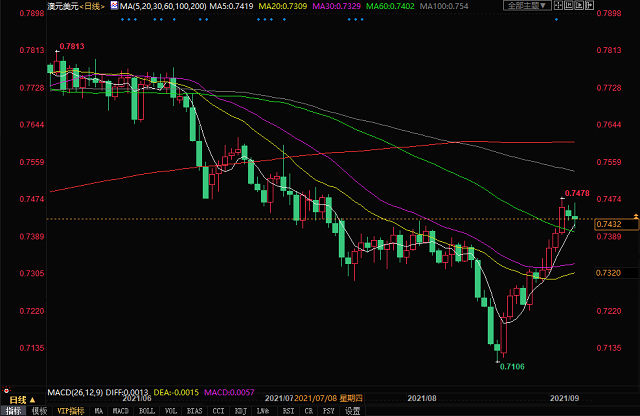Click the MA settings icon before MA(5,20,30...)
Viewport: 640px width, 416px height.
(x=111, y=6)
